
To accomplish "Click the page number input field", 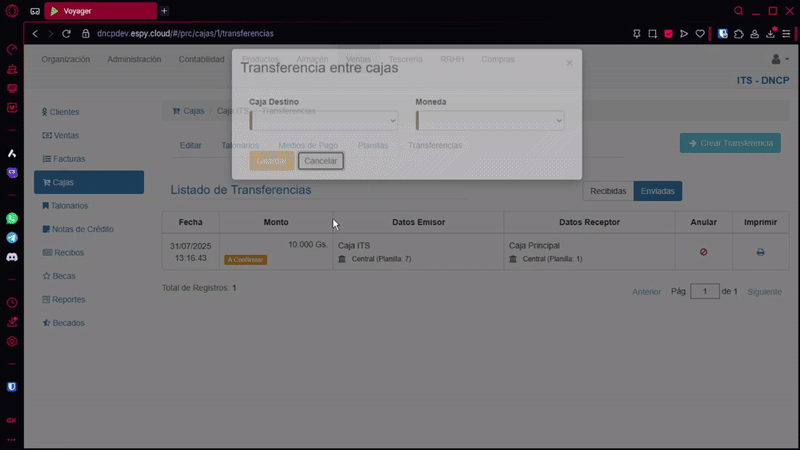I will pos(705,291).
